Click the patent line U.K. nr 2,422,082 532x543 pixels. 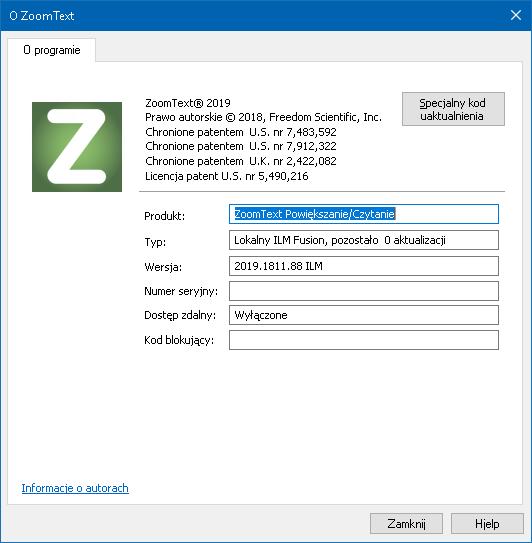coord(241,161)
